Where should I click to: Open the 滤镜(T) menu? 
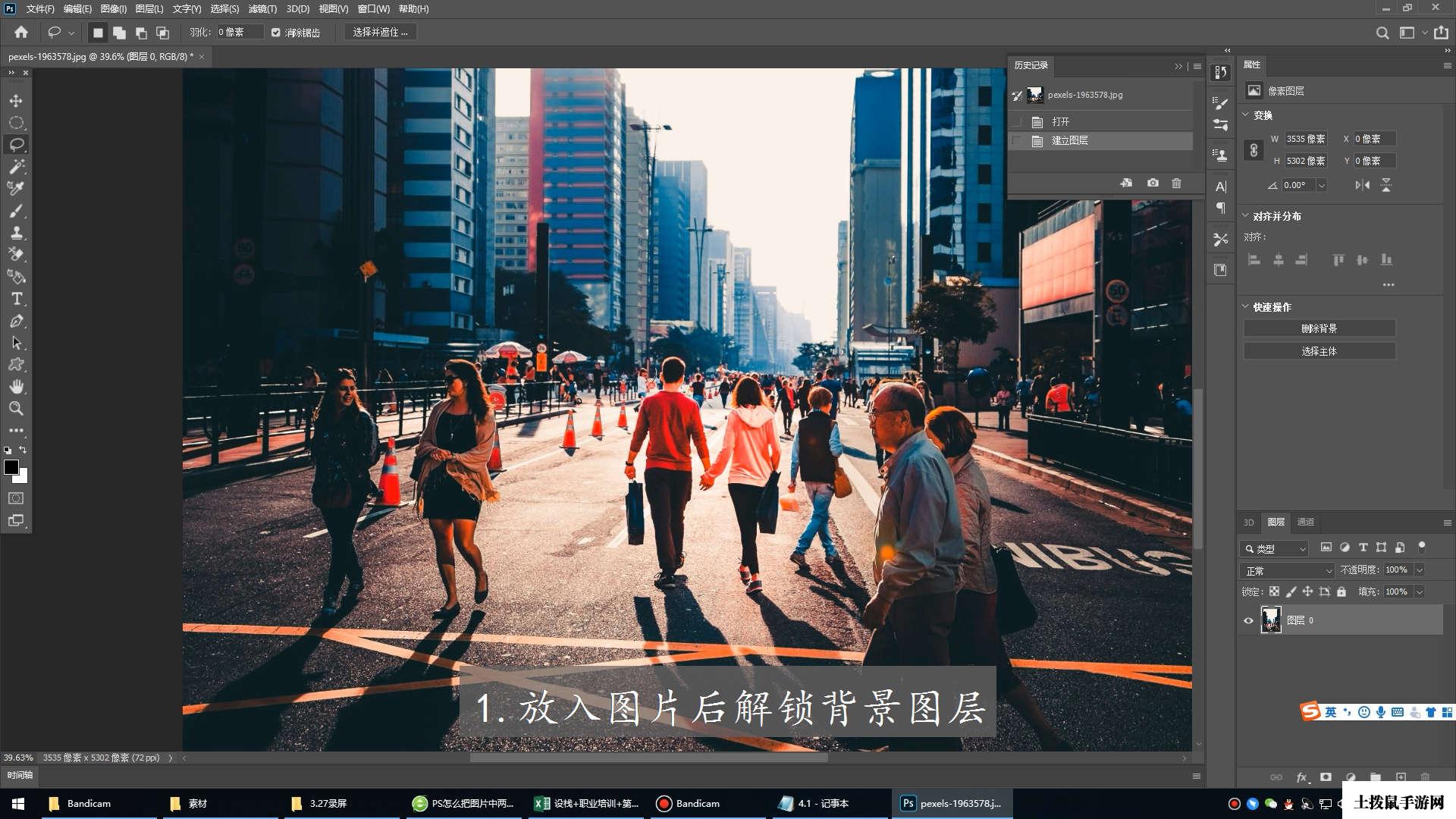click(x=262, y=9)
